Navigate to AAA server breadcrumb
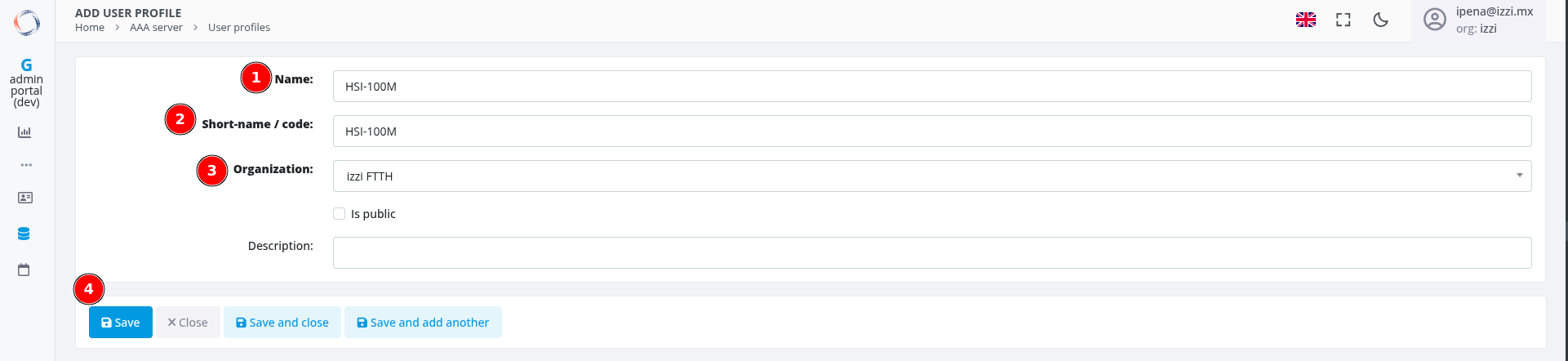This screenshot has width=1568, height=361. pos(156,28)
